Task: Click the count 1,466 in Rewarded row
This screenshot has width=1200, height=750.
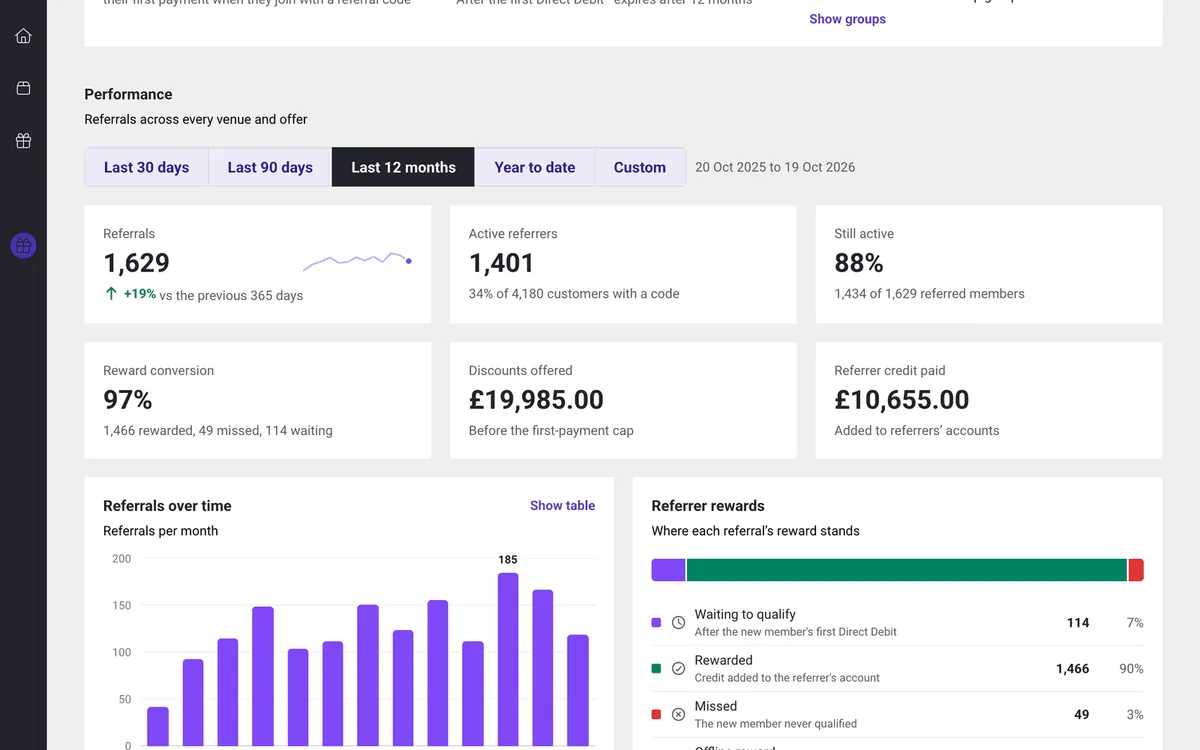Action: (1073, 668)
